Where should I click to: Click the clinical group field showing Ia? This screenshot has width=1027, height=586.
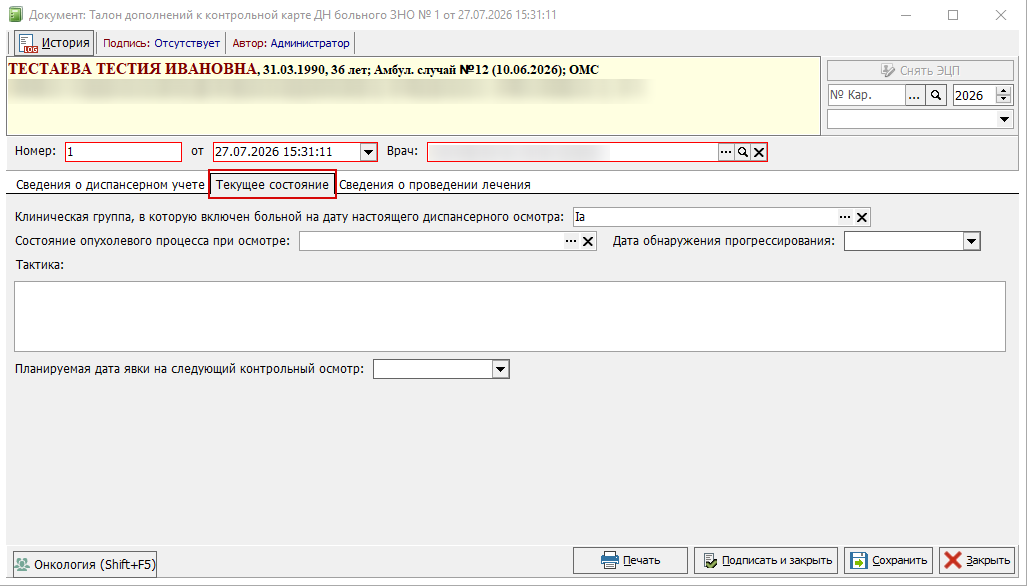(x=705, y=217)
